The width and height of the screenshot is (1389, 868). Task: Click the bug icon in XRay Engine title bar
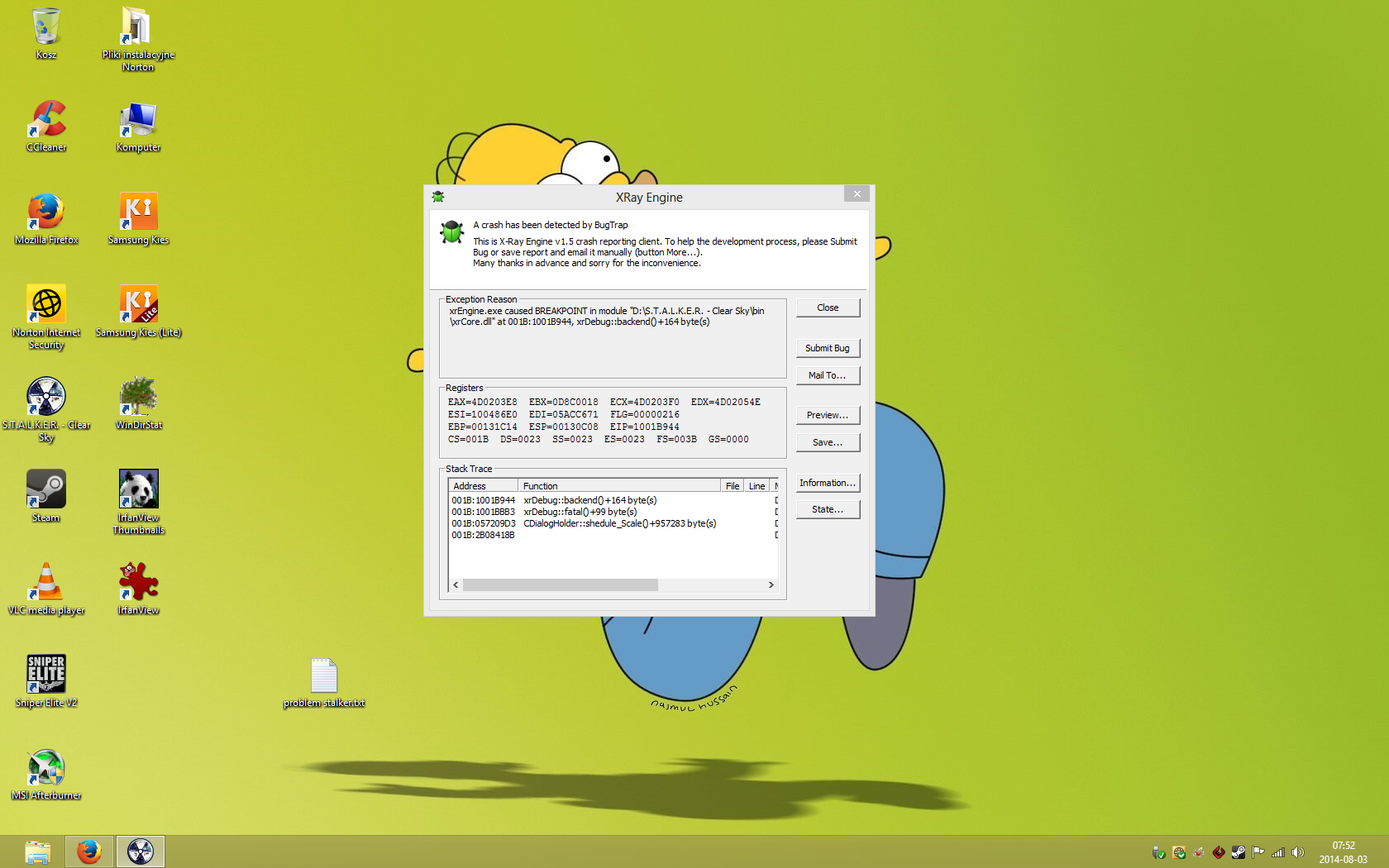coord(438,197)
